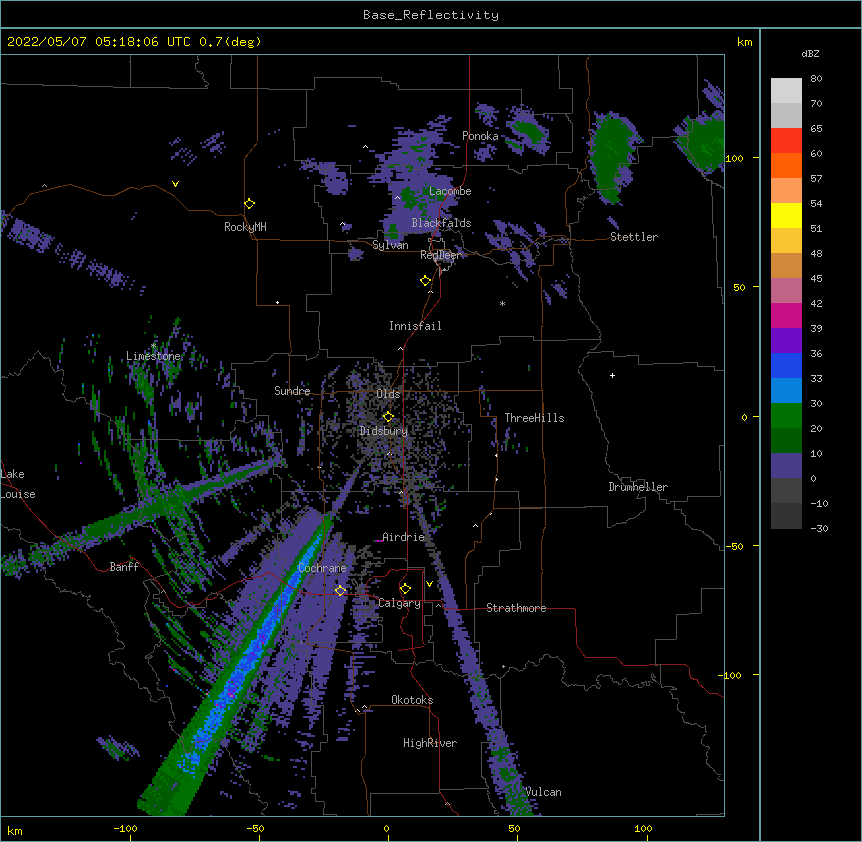The height and width of the screenshot is (842, 862).
Task: Select the royal blue swatch below 36
Action: [786, 365]
